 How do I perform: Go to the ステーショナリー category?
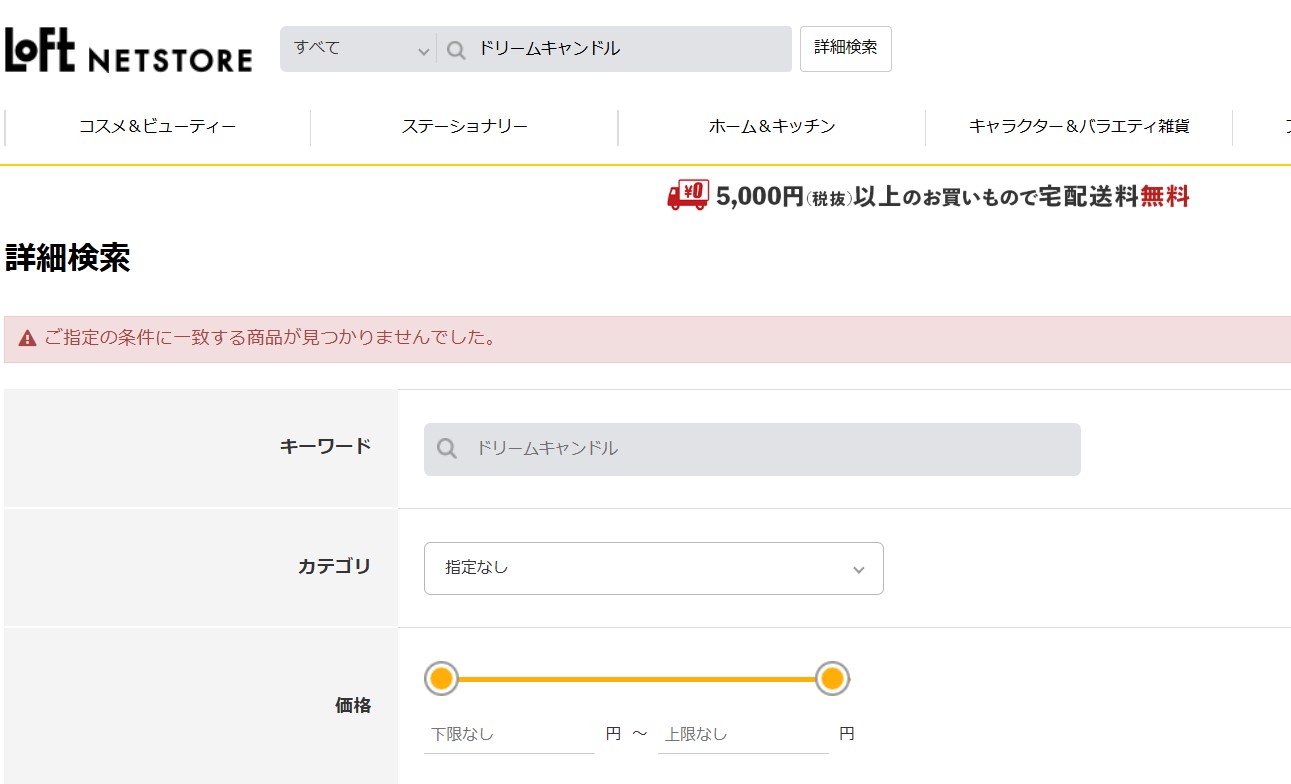pyautogui.click(x=464, y=127)
